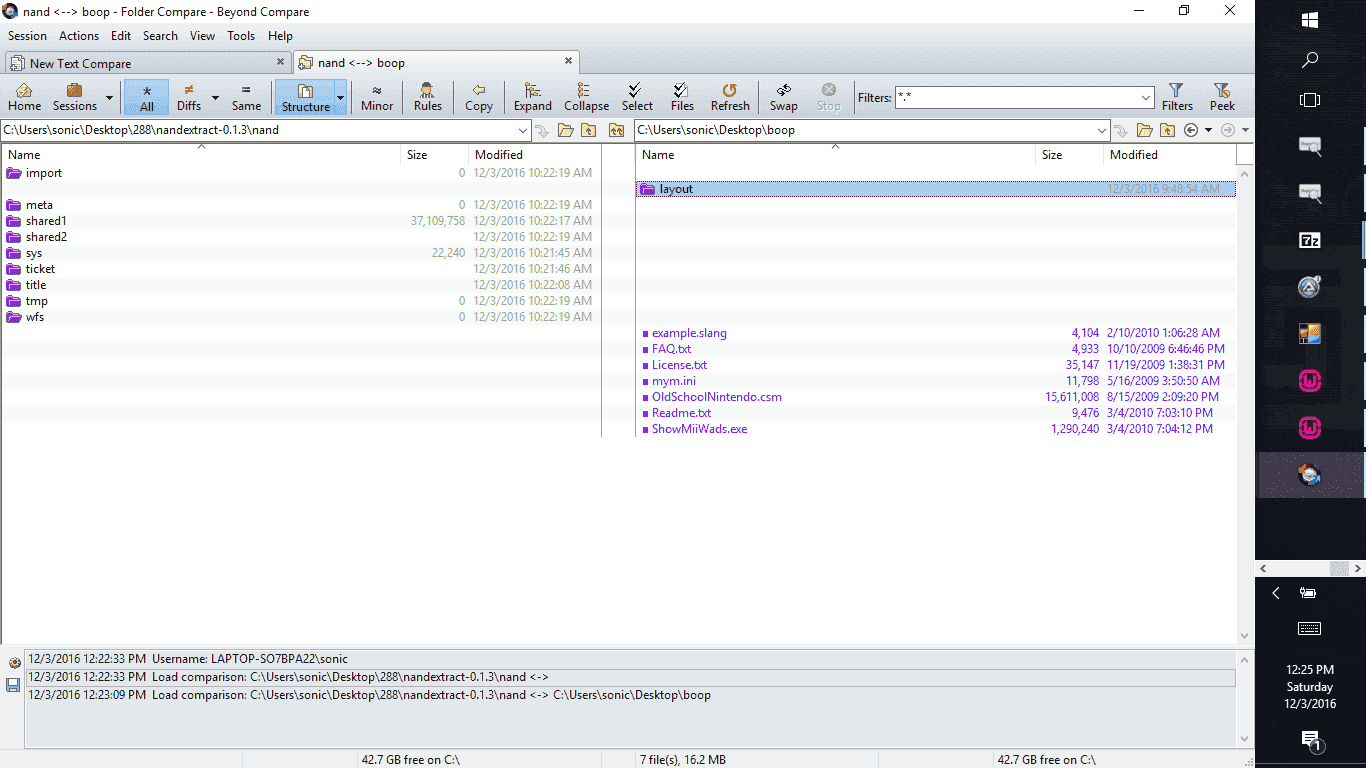
Task: Open the Home view from the toolbar
Action: point(25,97)
